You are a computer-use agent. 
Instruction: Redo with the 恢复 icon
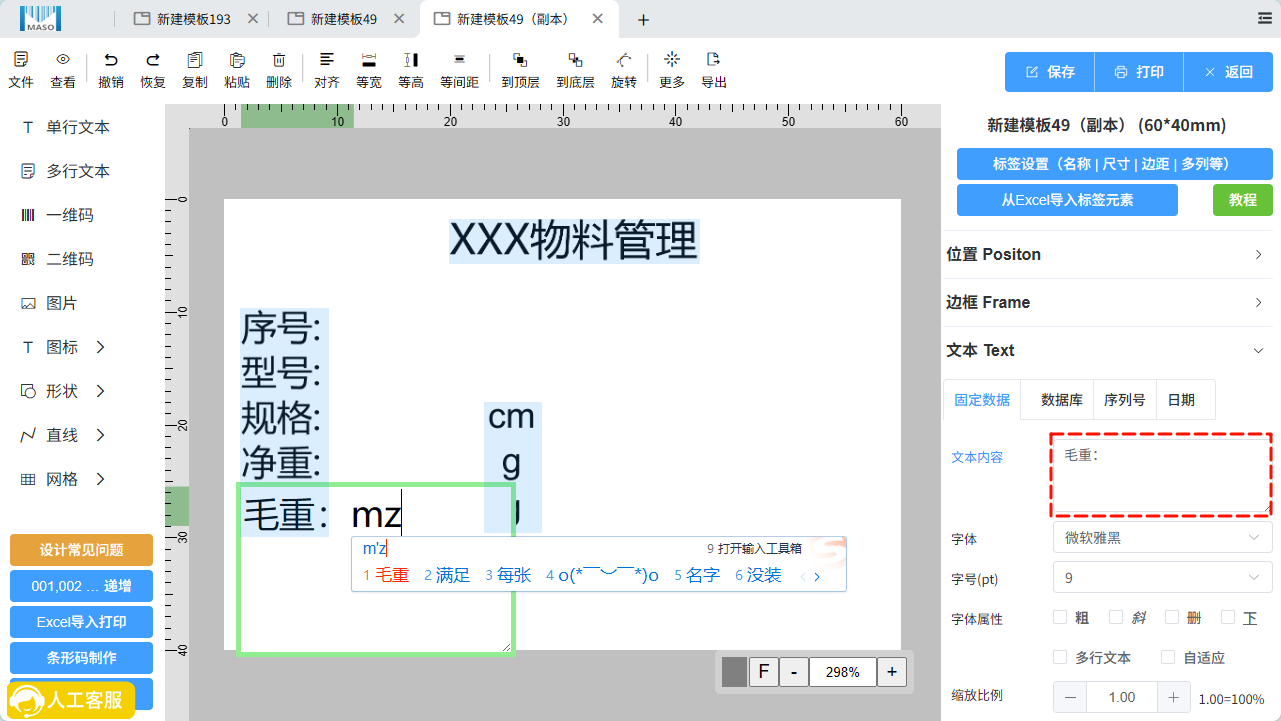(153, 60)
